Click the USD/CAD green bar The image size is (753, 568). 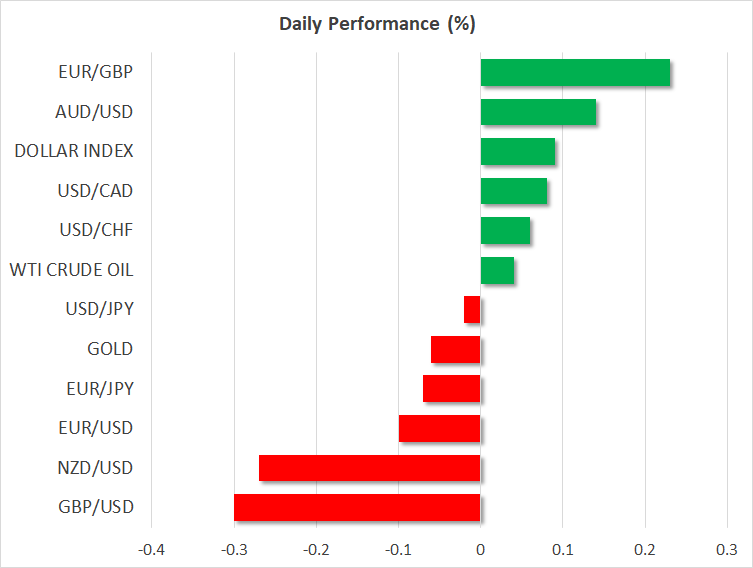tap(514, 191)
